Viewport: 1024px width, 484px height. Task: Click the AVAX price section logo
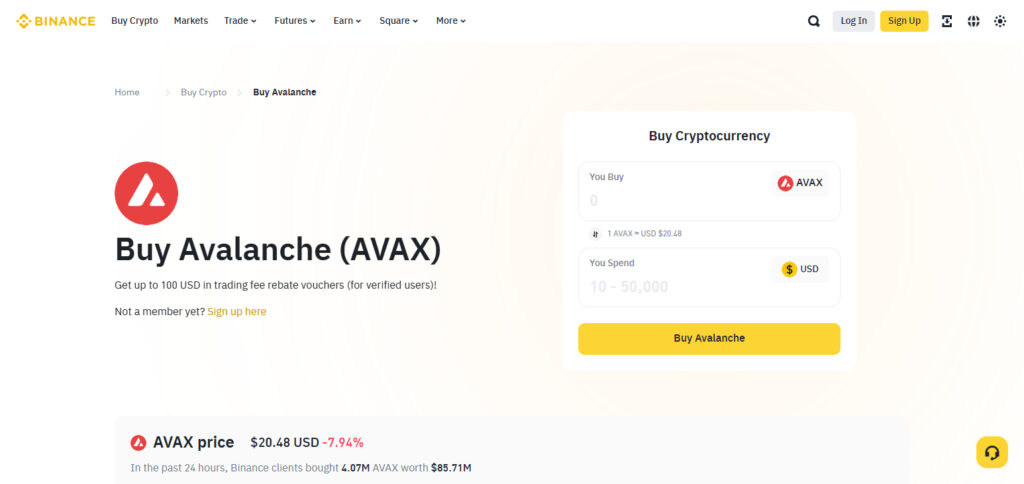138,443
